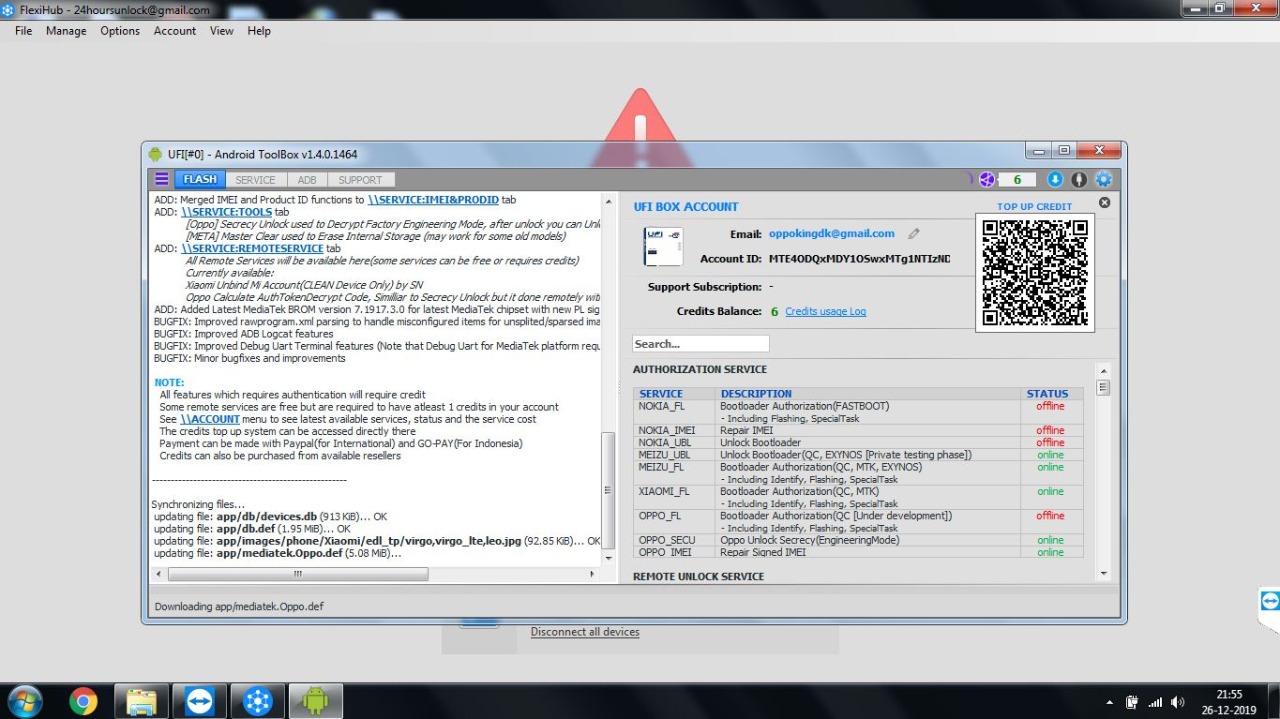Close the UFI Box Account panel
Screen dimensions: 1280x719
[1104, 202]
